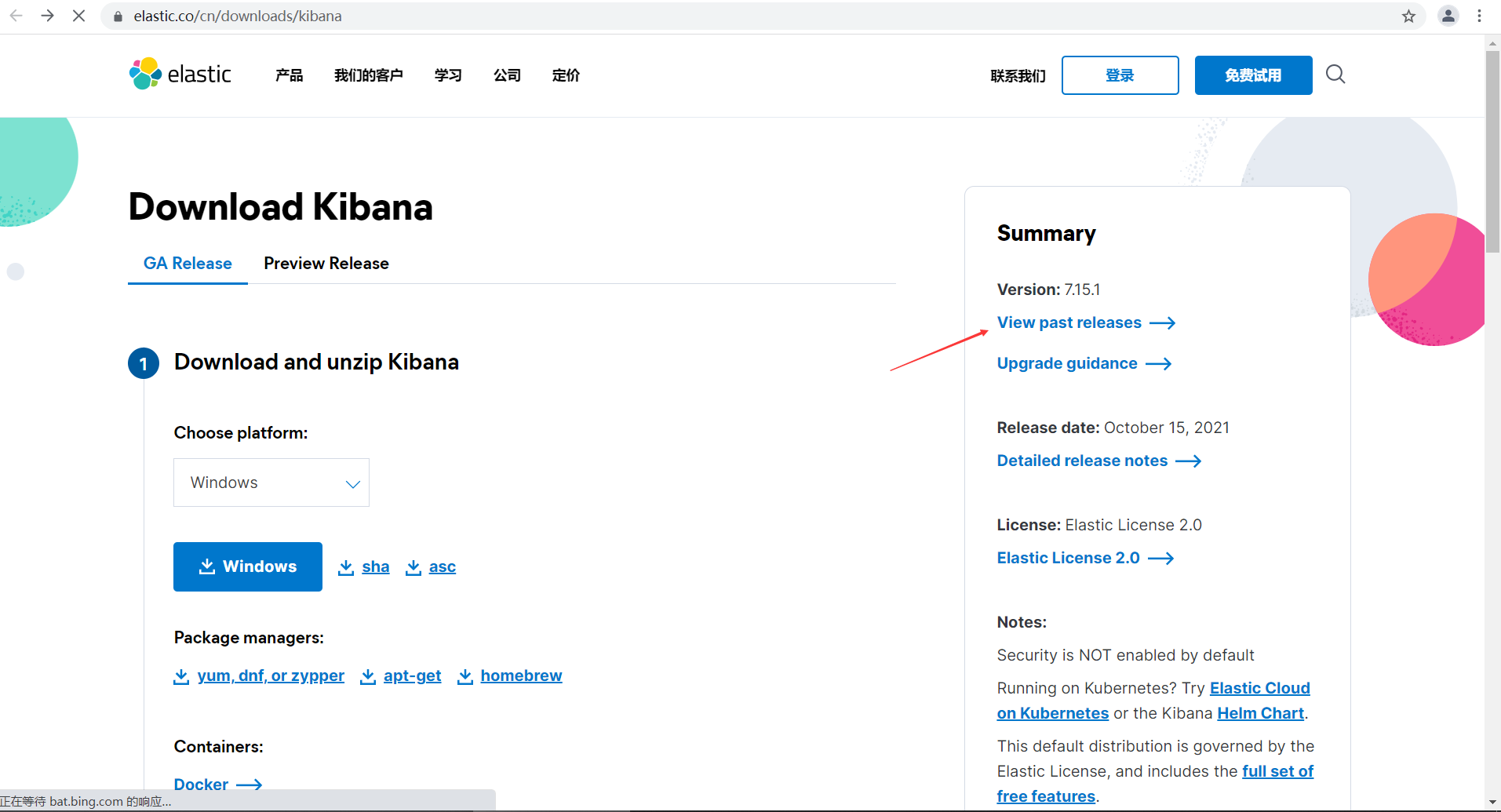Open Upgrade guidance arrow link
Screen dimensions: 1501x812
[x=1066, y=363]
